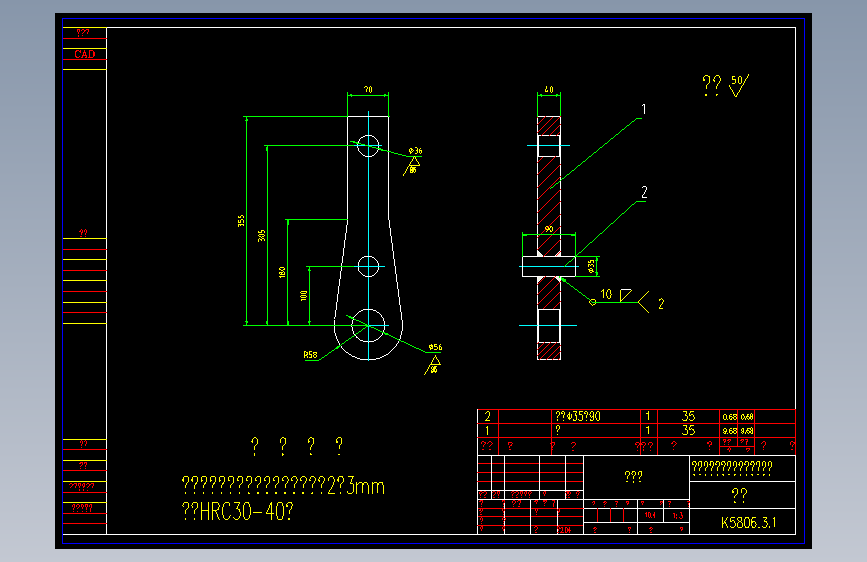The image size is (867, 562).
Task: Select the 180 vertical dimension text
Action: click(x=282, y=272)
